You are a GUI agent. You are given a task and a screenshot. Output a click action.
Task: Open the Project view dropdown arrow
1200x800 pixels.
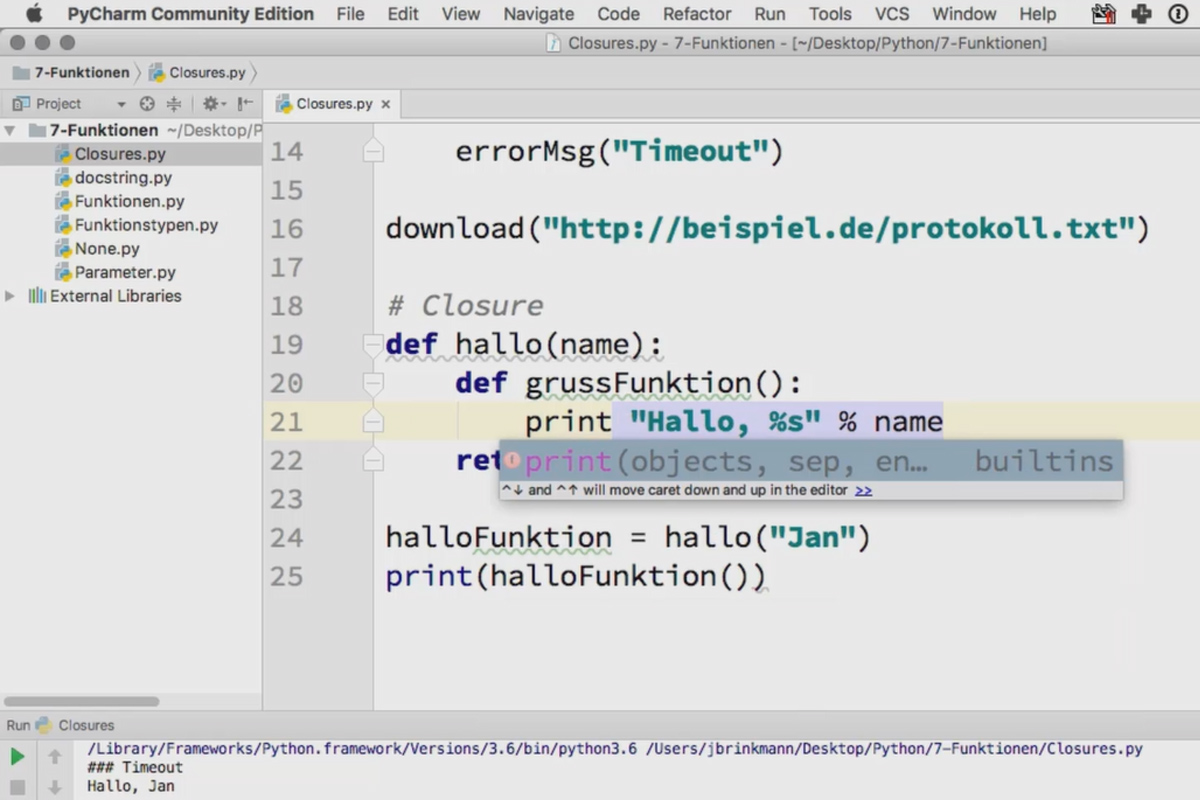pos(121,104)
